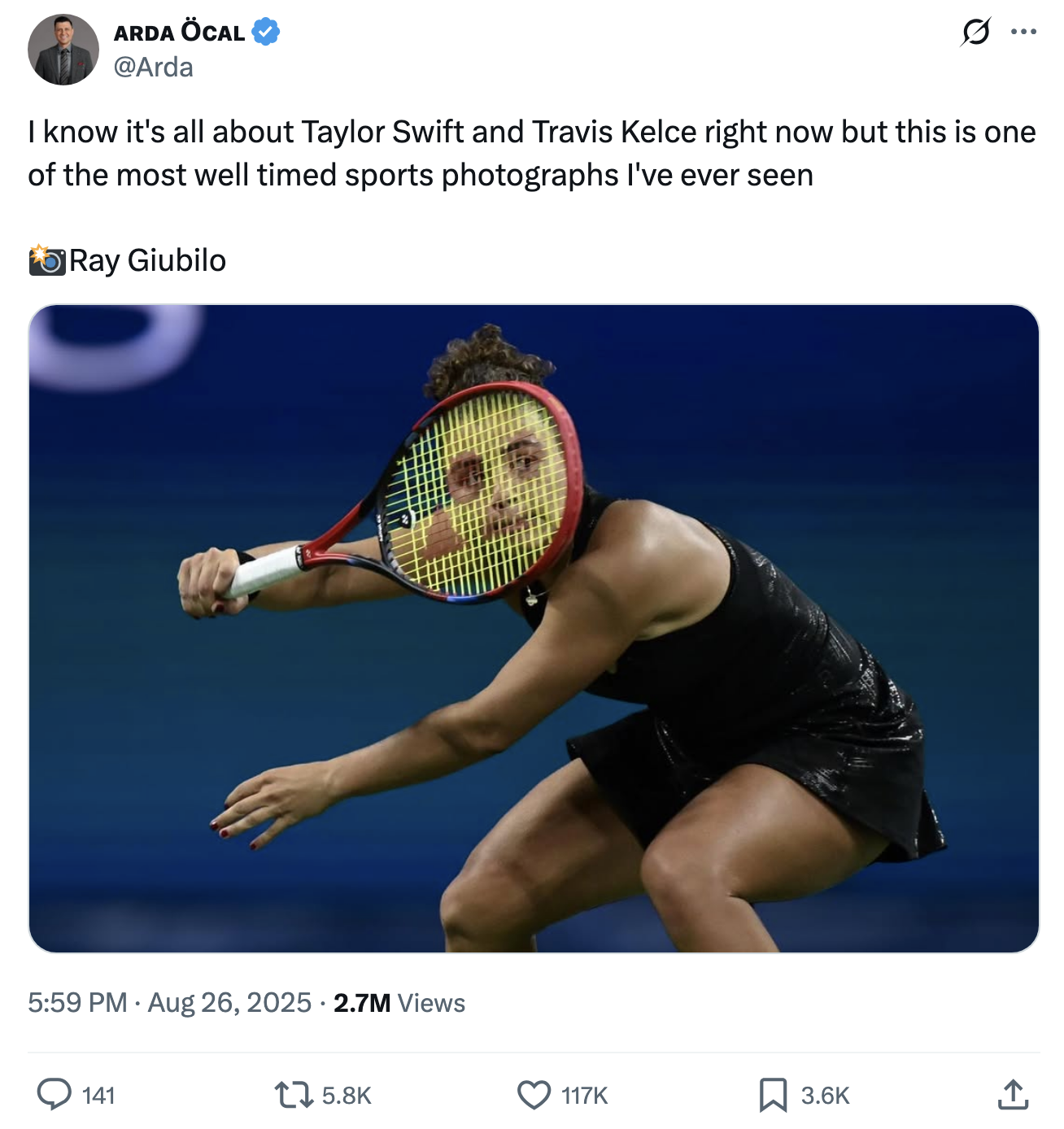Click the repost arrows icon
Screen dimensions: 1064x1129
294,1094
